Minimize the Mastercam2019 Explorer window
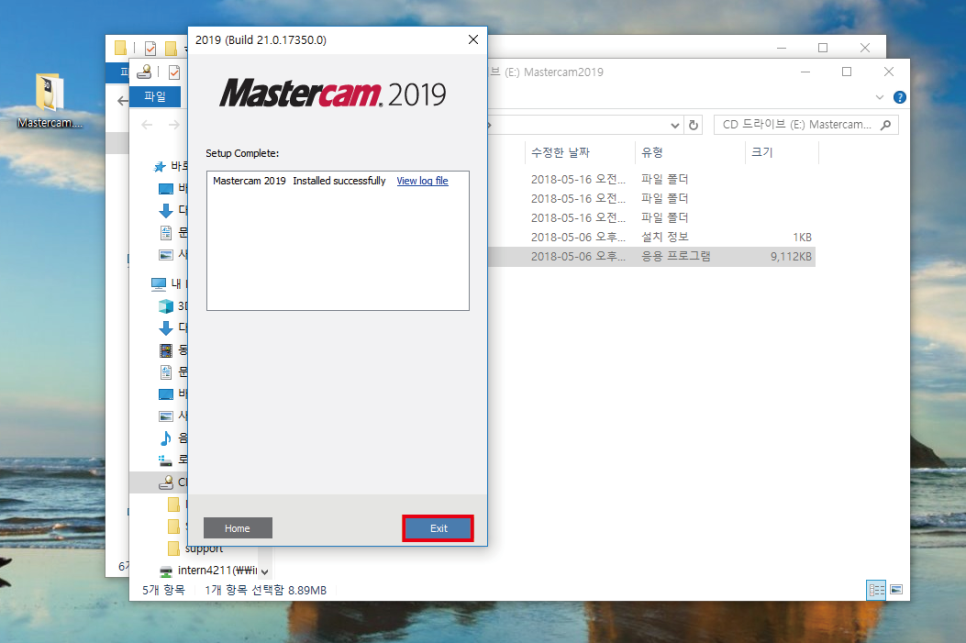This screenshot has height=643, width=966. click(805, 72)
